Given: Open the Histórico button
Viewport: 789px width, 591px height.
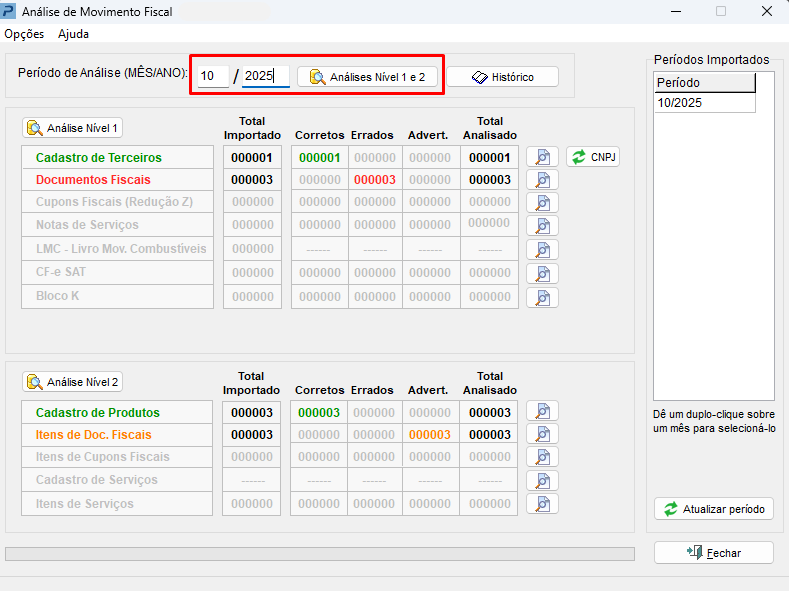Looking at the screenshot, I should tap(502, 77).
